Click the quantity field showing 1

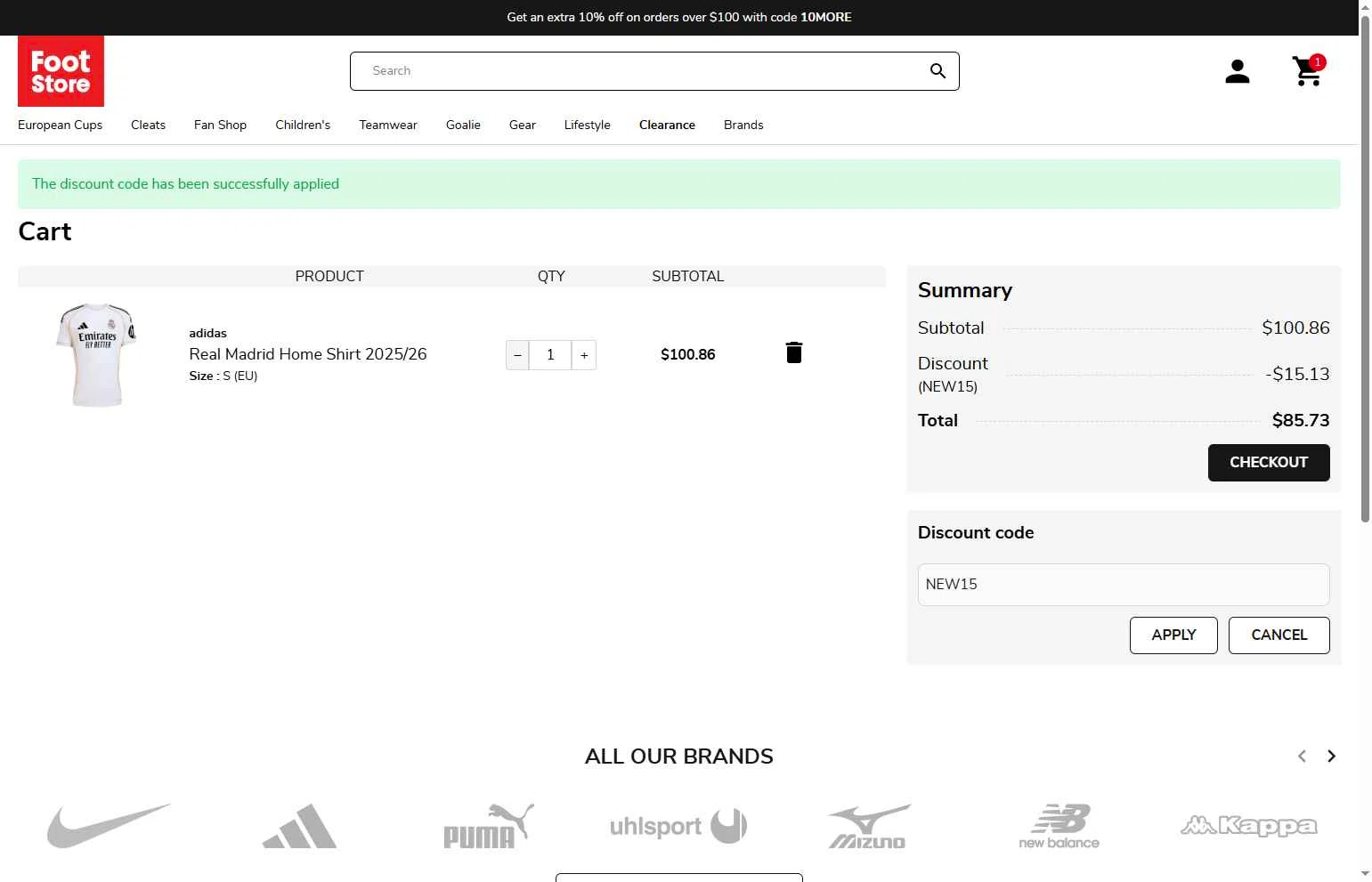(x=550, y=355)
